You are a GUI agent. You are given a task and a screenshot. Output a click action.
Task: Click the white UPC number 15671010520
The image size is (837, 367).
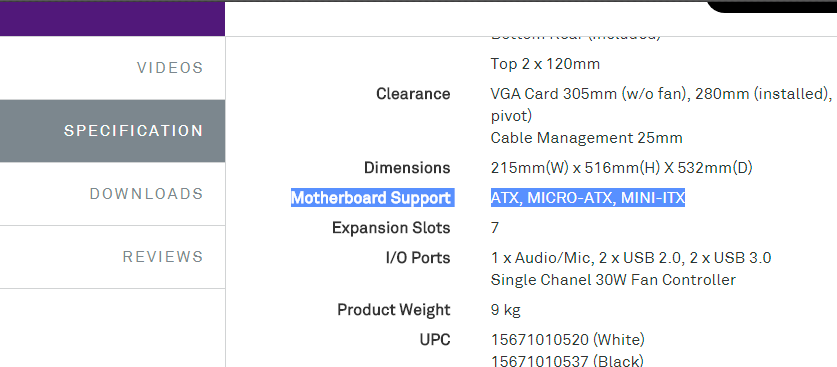click(539, 339)
